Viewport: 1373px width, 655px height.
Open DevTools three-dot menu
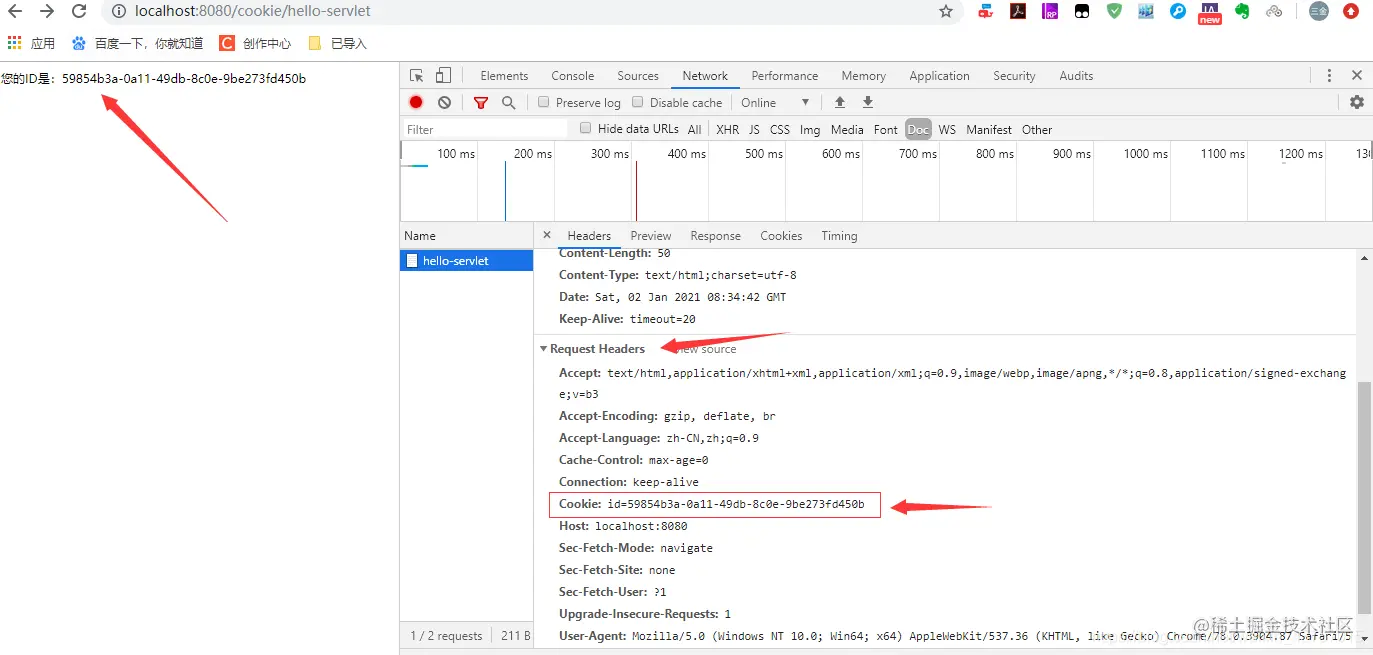tap(1329, 75)
